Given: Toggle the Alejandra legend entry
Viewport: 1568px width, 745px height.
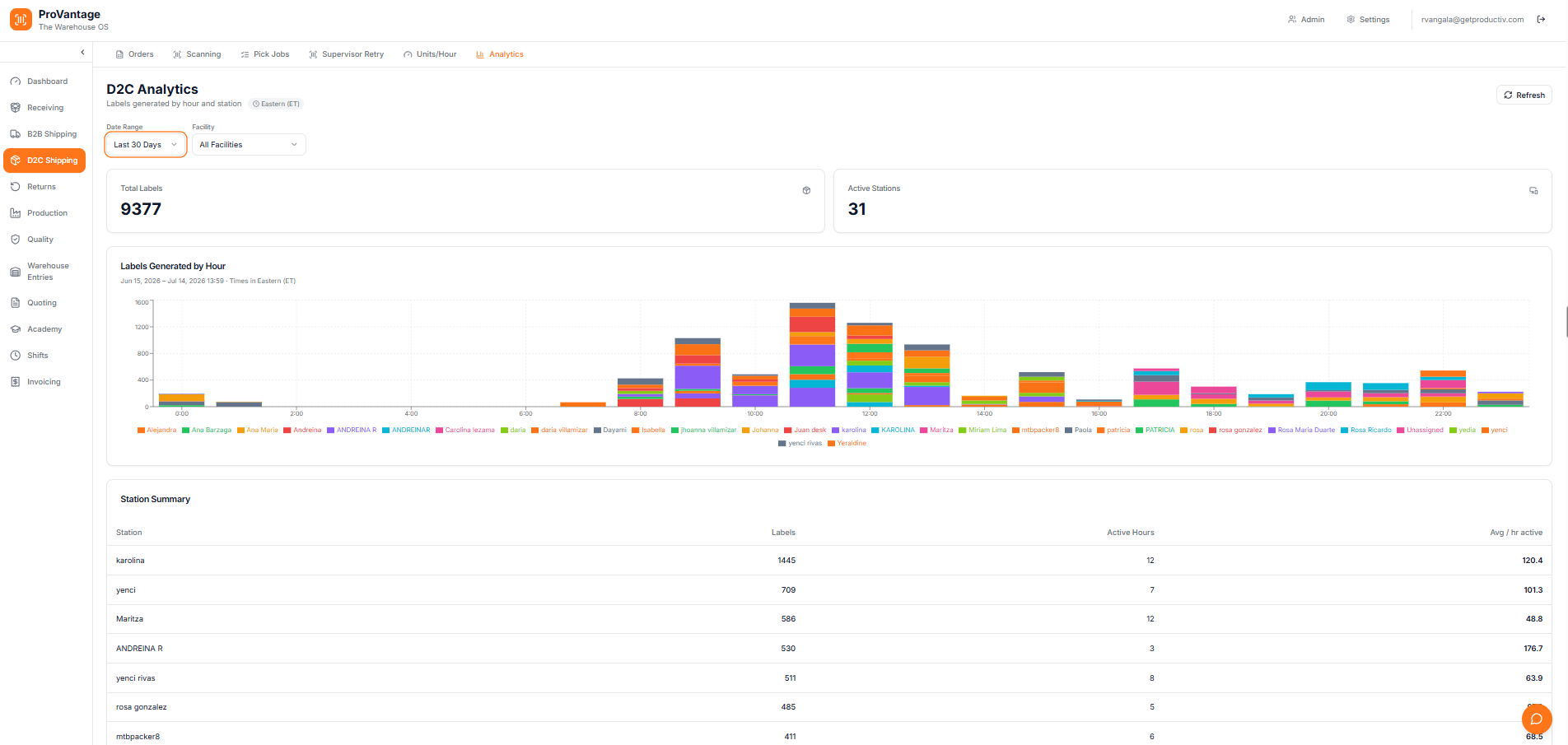Looking at the screenshot, I should [x=156, y=430].
